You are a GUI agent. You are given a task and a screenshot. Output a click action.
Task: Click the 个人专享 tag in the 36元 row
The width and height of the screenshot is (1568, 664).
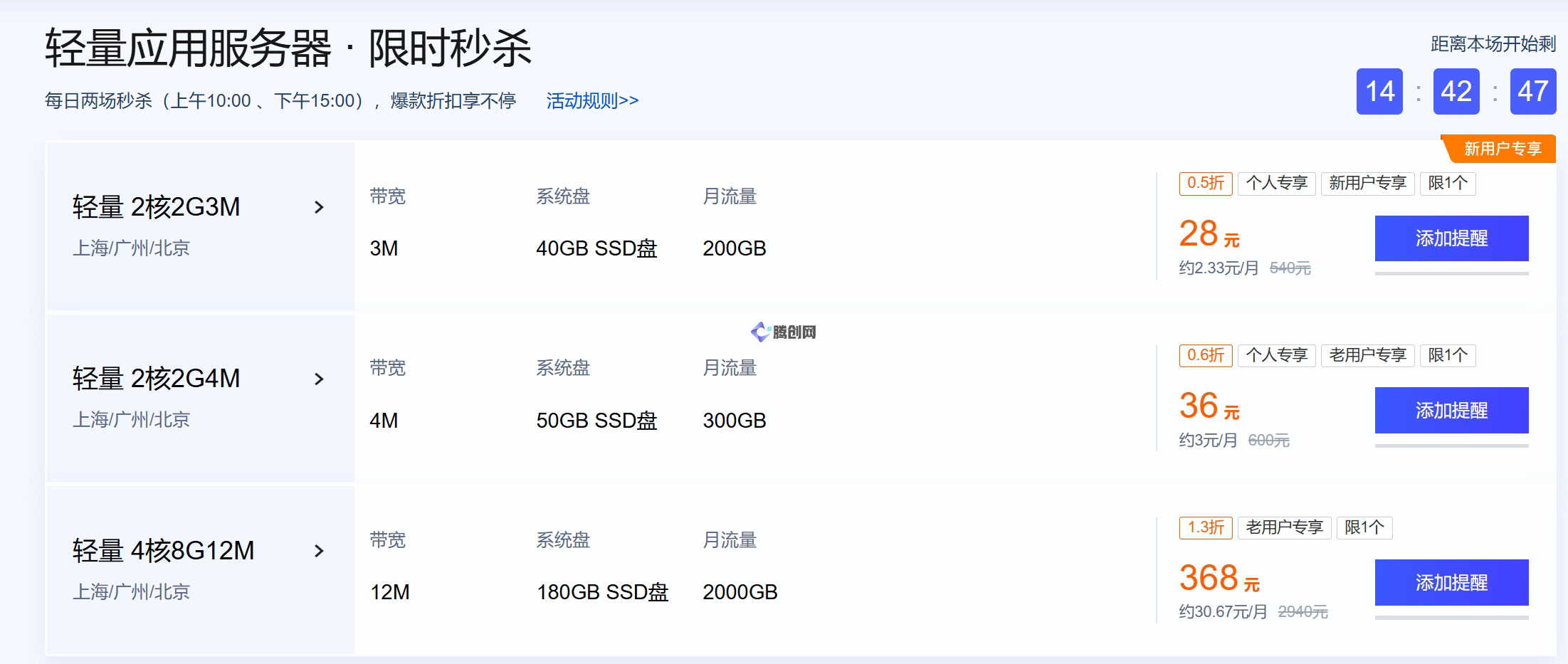pos(1277,355)
